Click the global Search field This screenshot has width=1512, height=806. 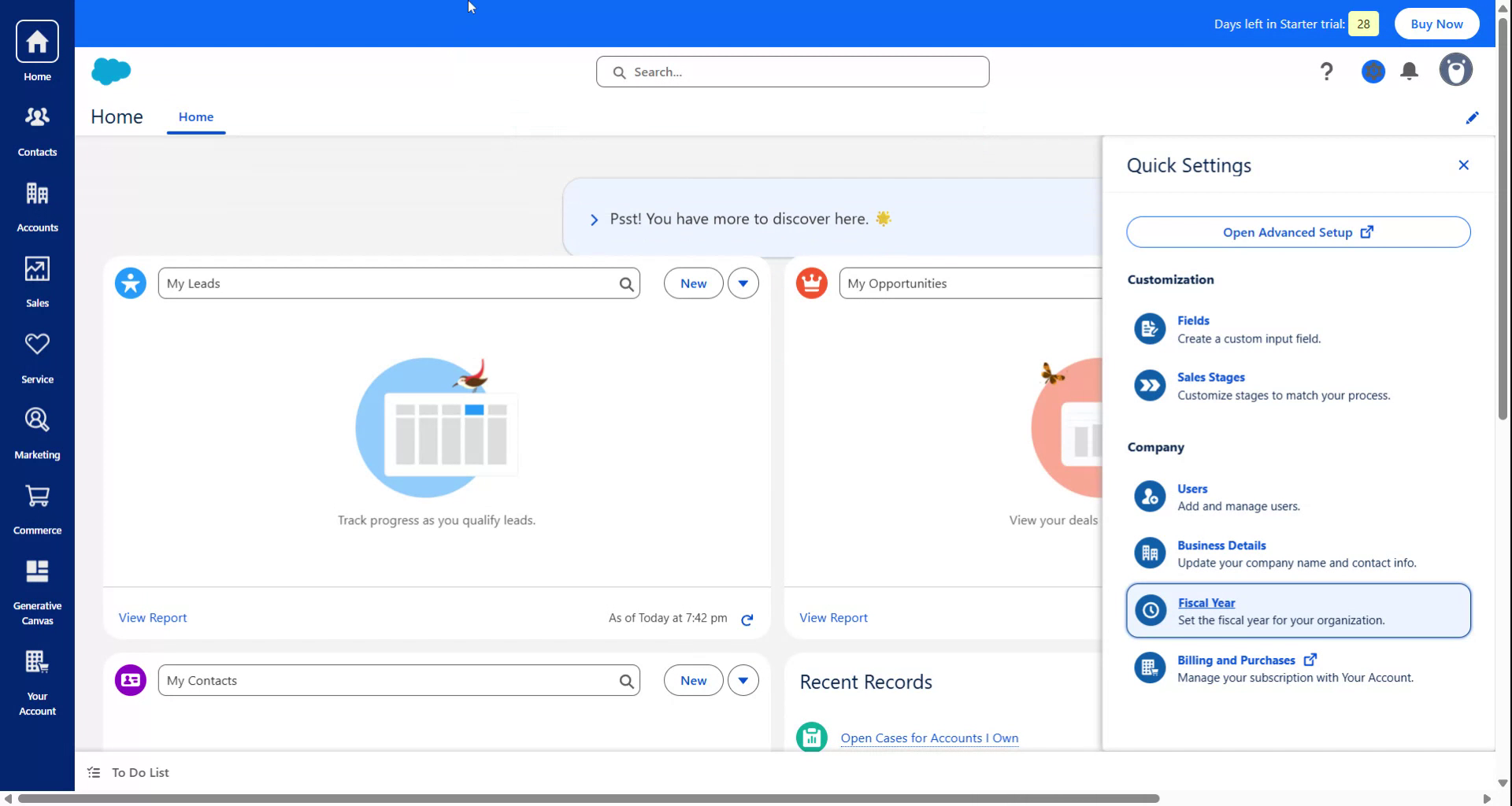(x=791, y=71)
